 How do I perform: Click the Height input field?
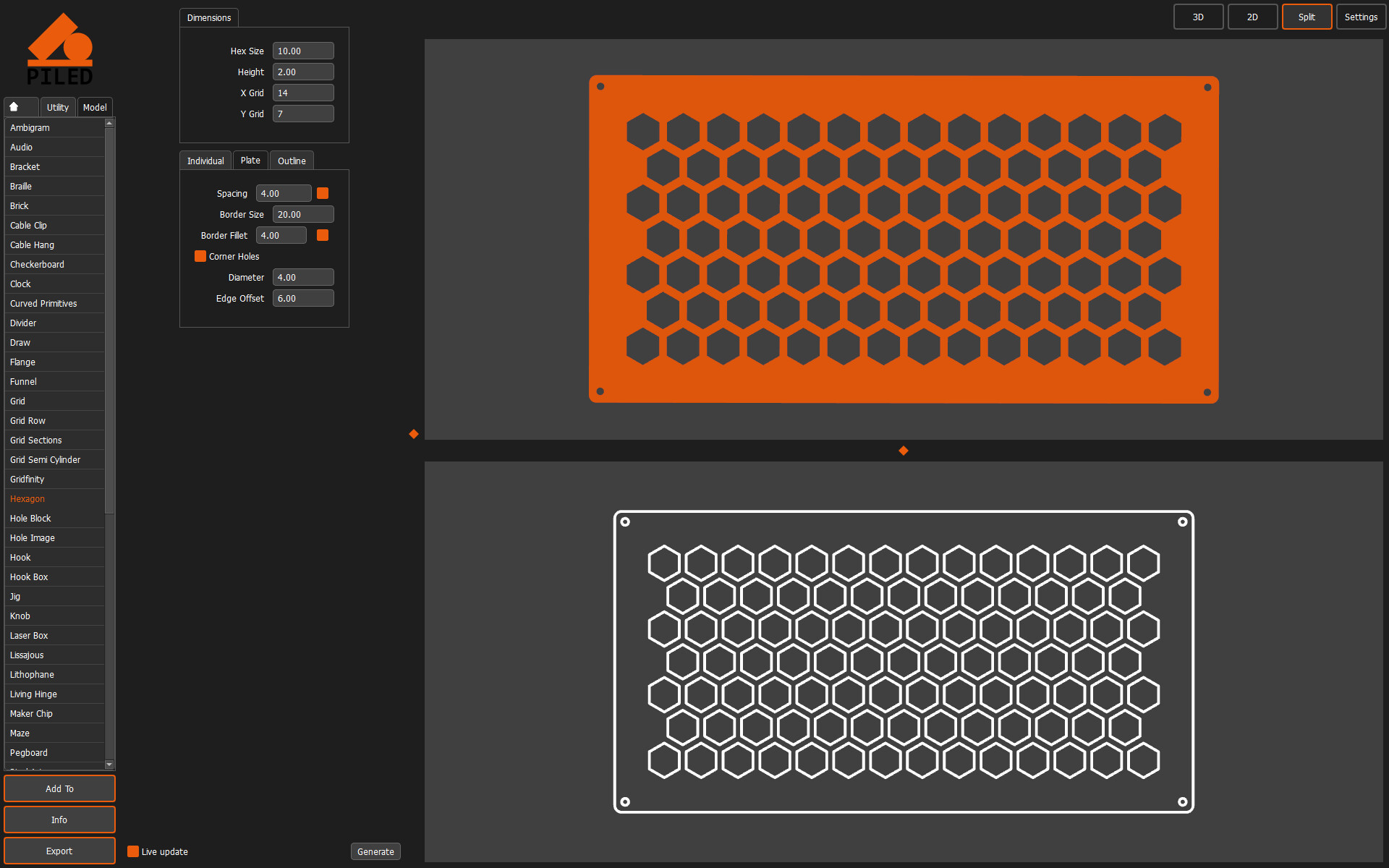click(303, 72)
